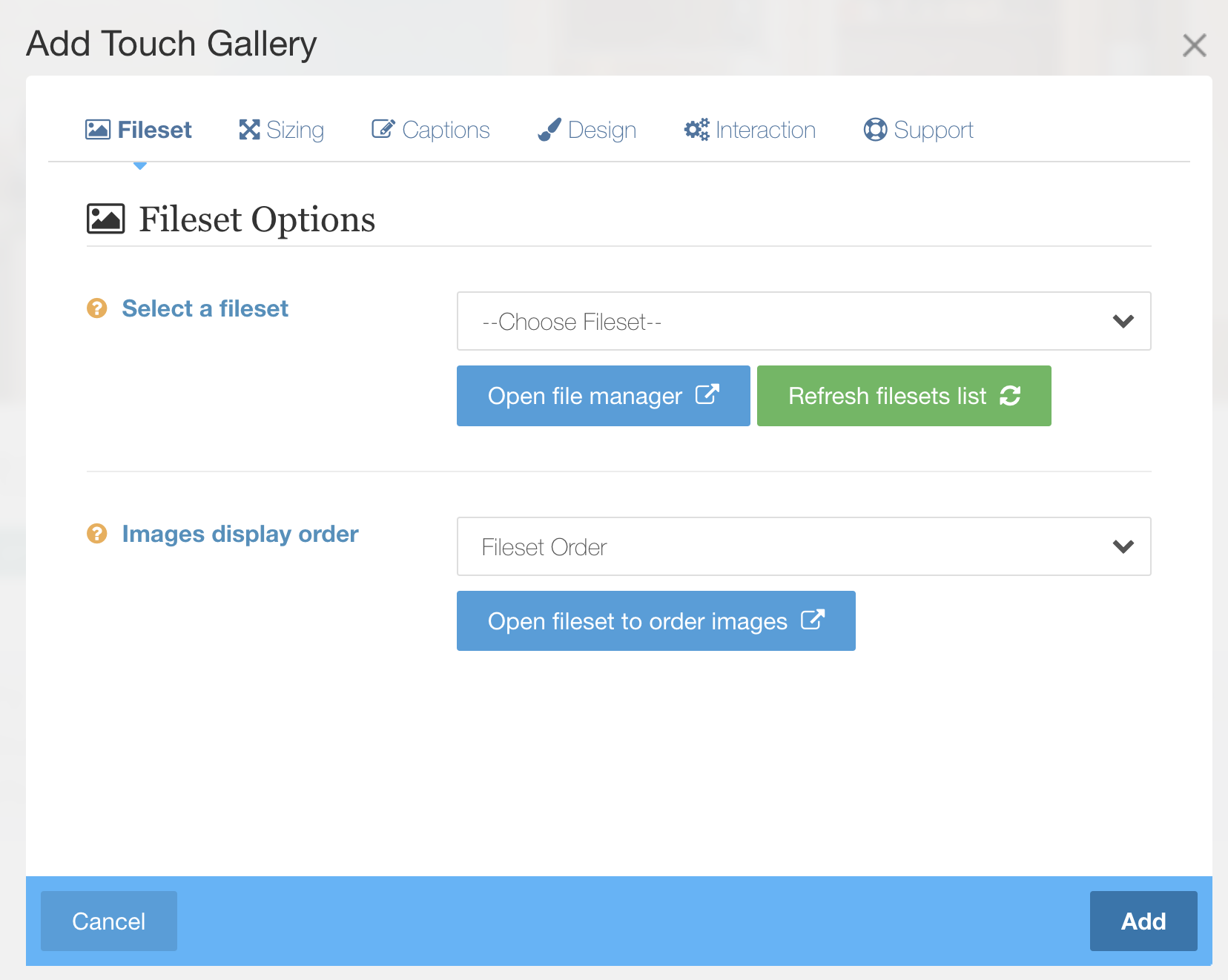The image size is (1228, 980).
Task: Click external-link icon on Open file manager
Action: [707, 394]
